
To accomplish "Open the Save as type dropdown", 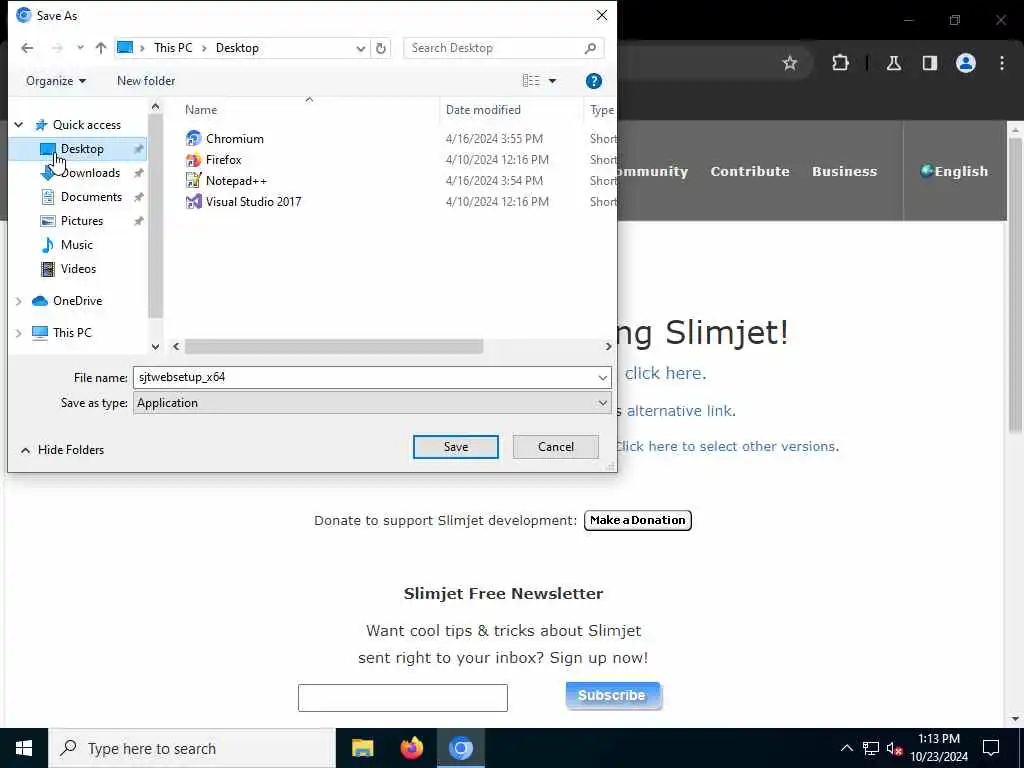I will click(x=372, y=403).
